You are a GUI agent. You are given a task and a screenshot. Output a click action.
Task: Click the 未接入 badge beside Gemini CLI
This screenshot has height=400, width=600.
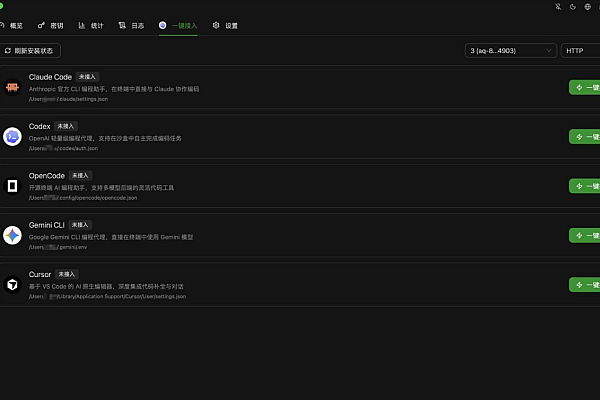click(x=80, y=225)
